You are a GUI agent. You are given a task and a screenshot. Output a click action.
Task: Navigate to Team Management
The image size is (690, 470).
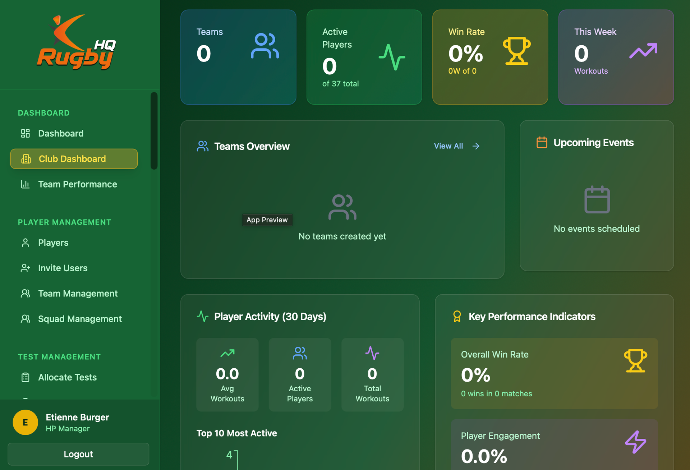coord(77,294)
